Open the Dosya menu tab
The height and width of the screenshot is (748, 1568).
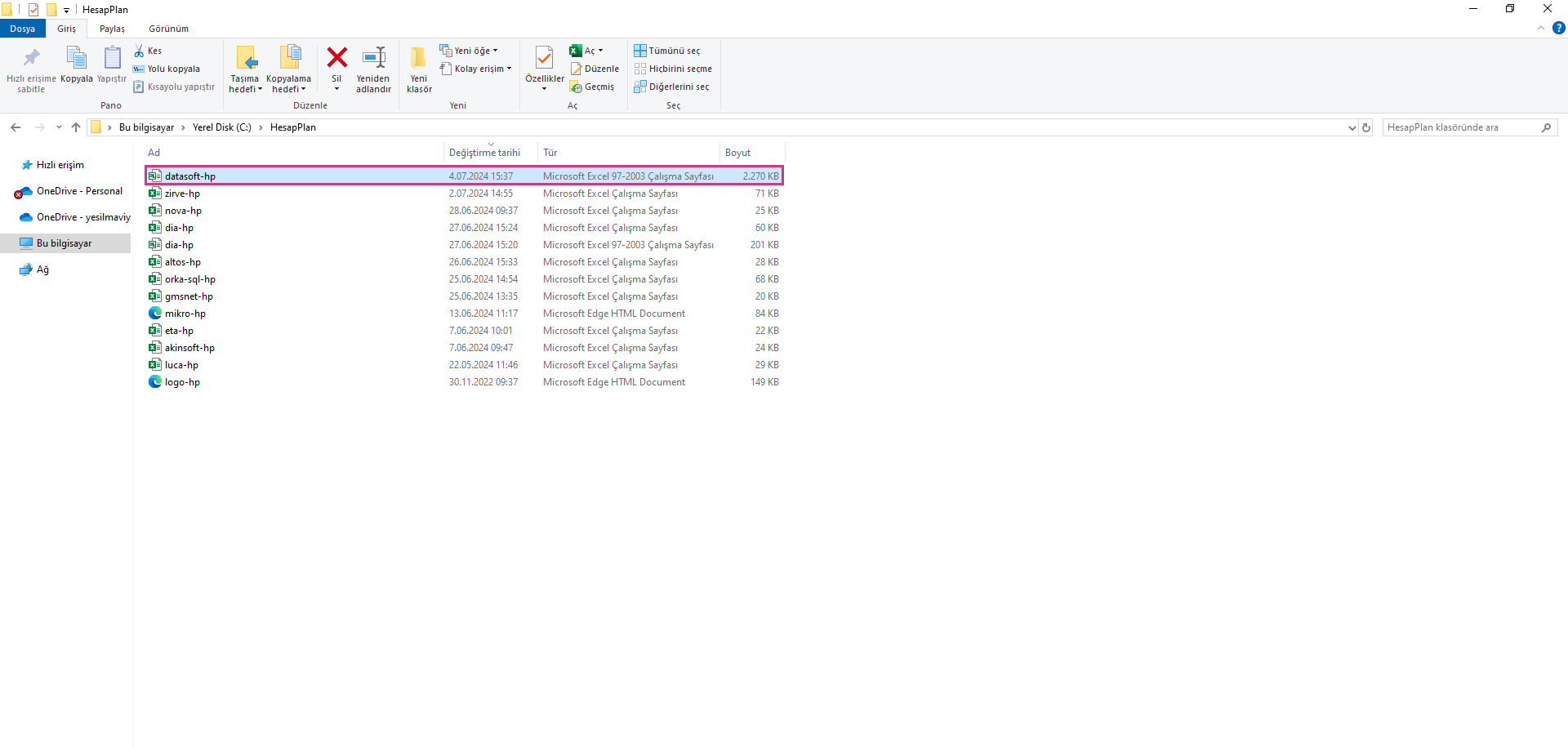22,29
